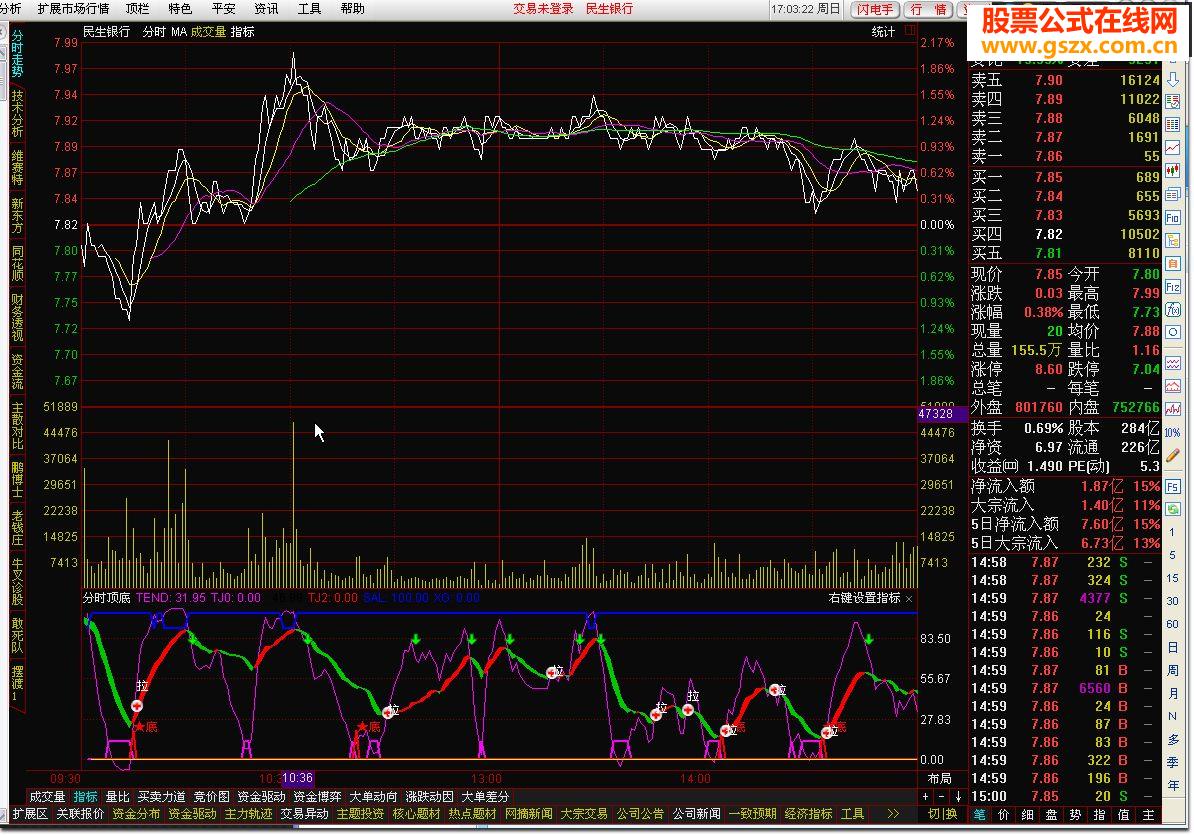Screen dimensions: 1194x835
Task: Click the stacked windows icon
Action: 1173,195
